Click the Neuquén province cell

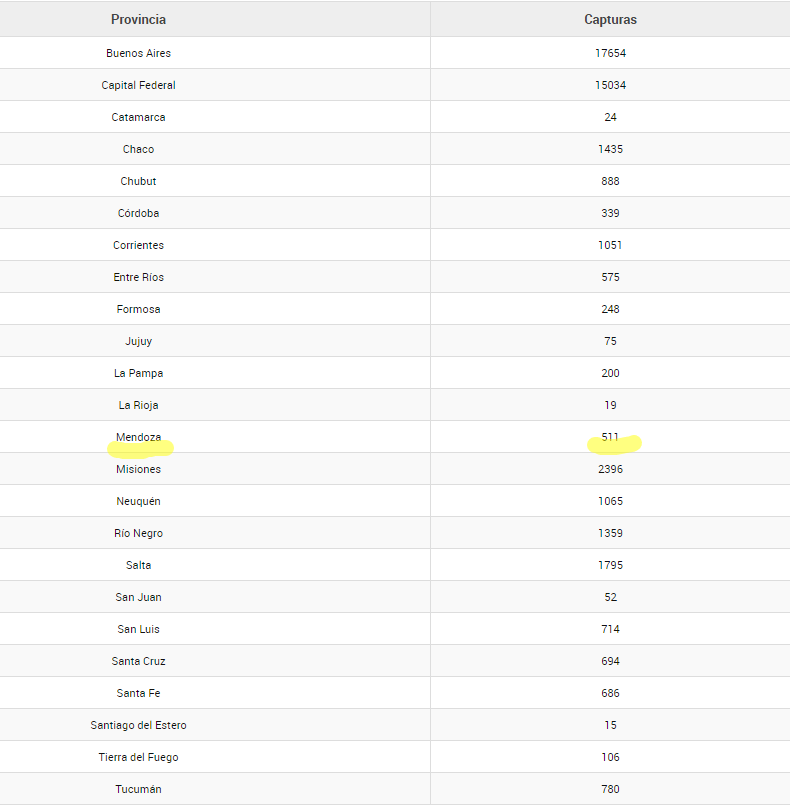click(139, 501)
